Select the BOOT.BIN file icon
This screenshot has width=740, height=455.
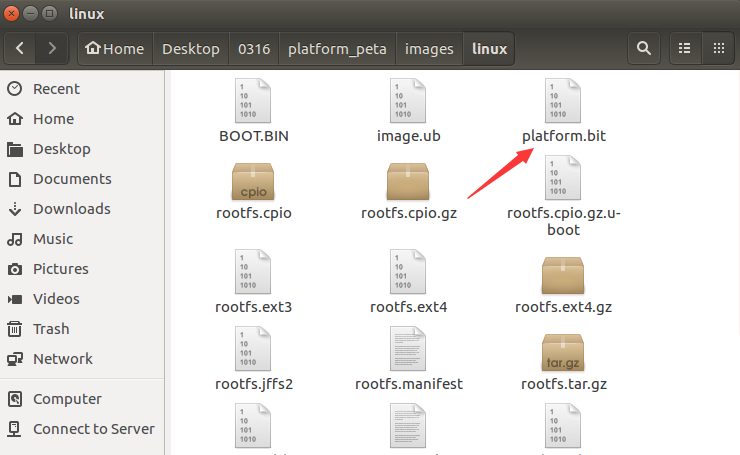[x=253, y=101]
